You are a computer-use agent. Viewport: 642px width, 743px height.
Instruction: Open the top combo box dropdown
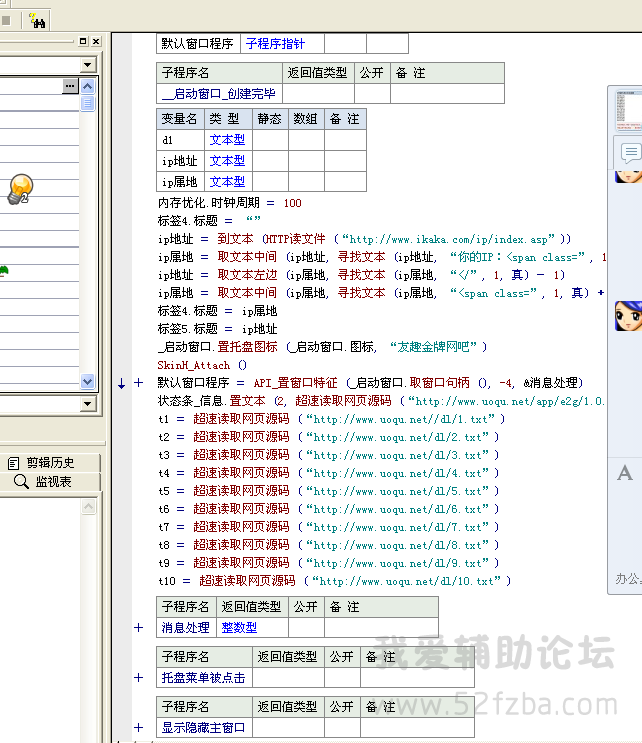pos(88,65)
